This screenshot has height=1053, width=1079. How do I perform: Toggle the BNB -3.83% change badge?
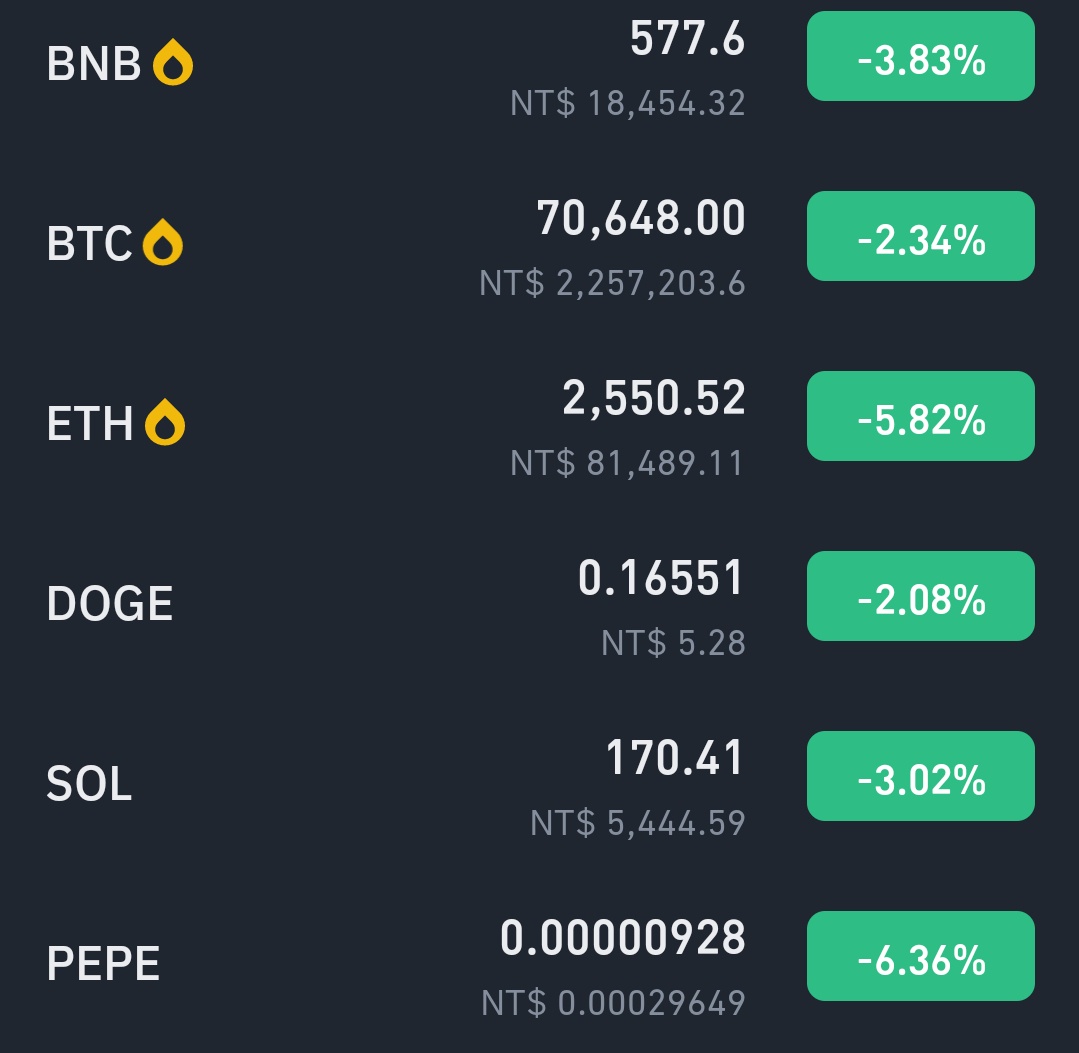(921, 56)
